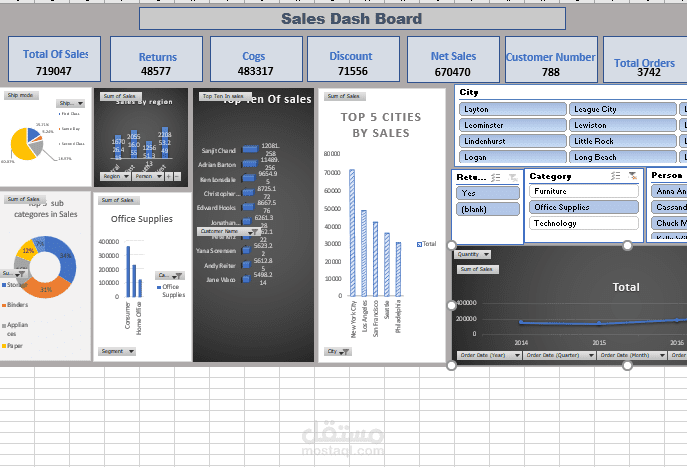The height and width of the screenshot is (467, 687).
Task: Select the Net Sales KPI card
Action: (453, 60)
